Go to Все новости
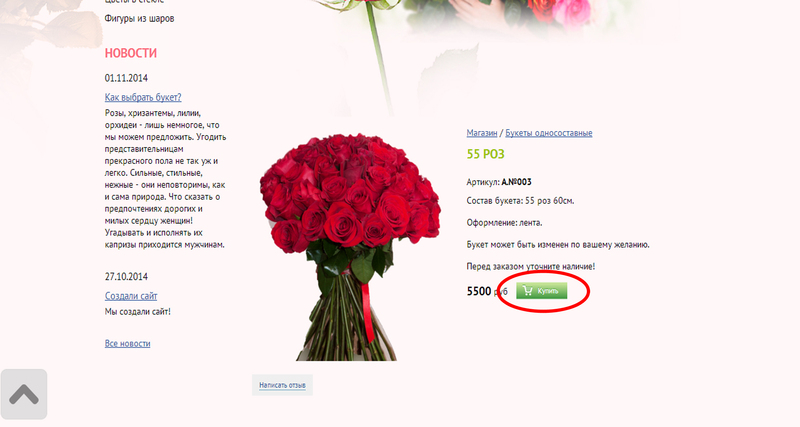The width and height of the screenshot is (800, 427). pyautogui.click(x=128, y=343)
